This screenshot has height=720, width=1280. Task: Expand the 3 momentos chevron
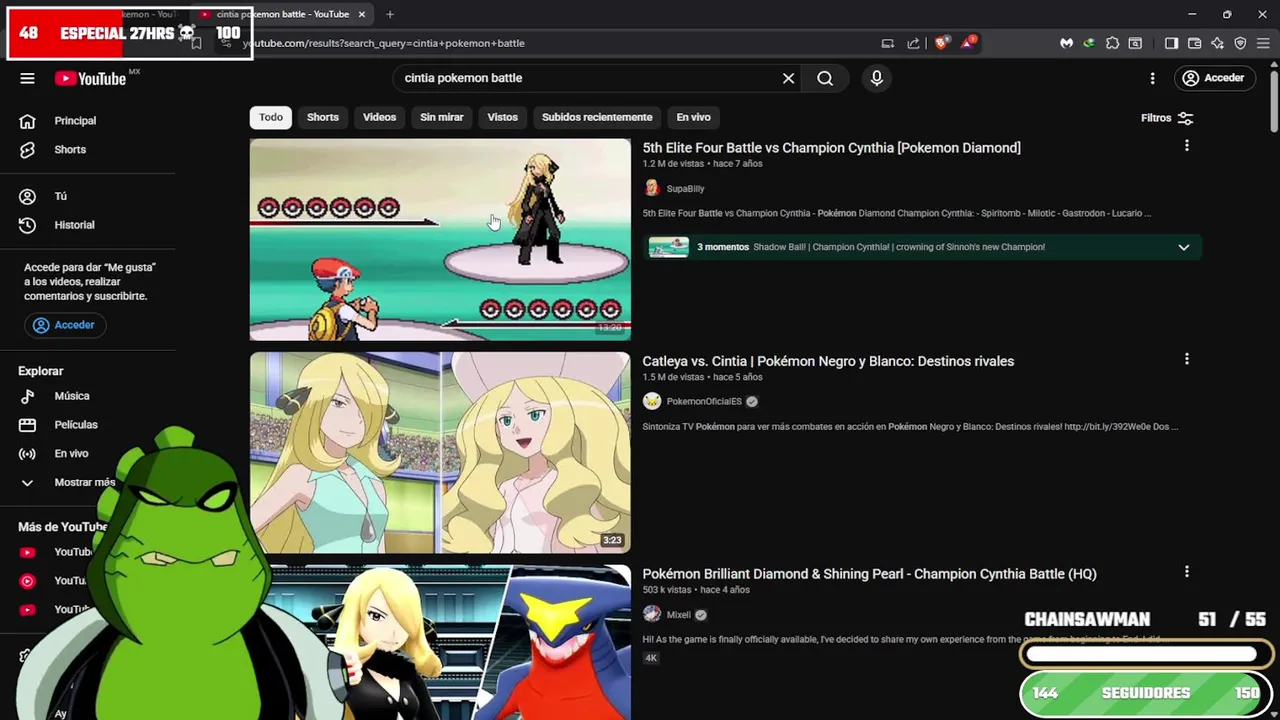[1183, 247]
